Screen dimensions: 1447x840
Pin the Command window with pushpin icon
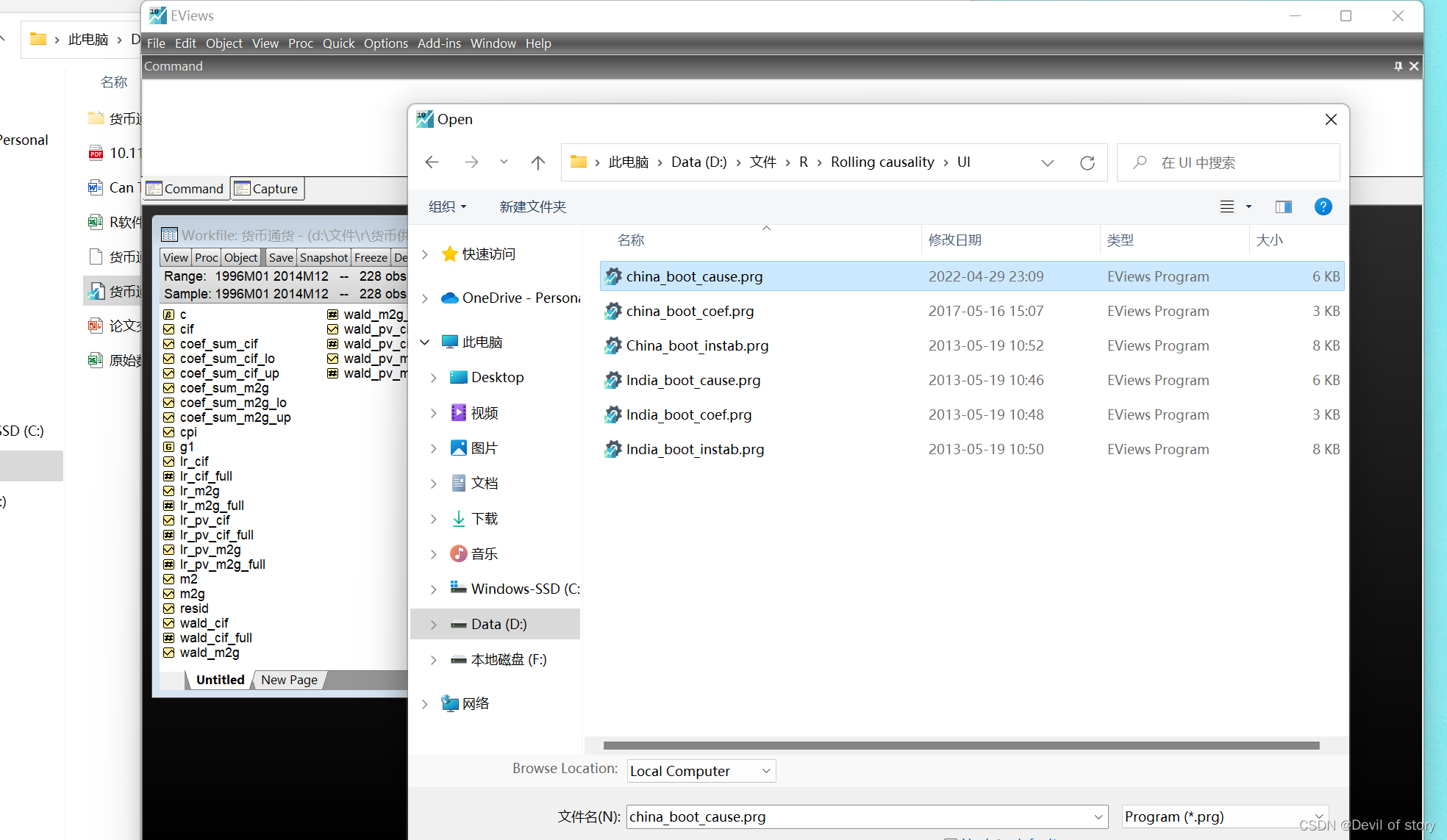click(x=1398, y=66)
